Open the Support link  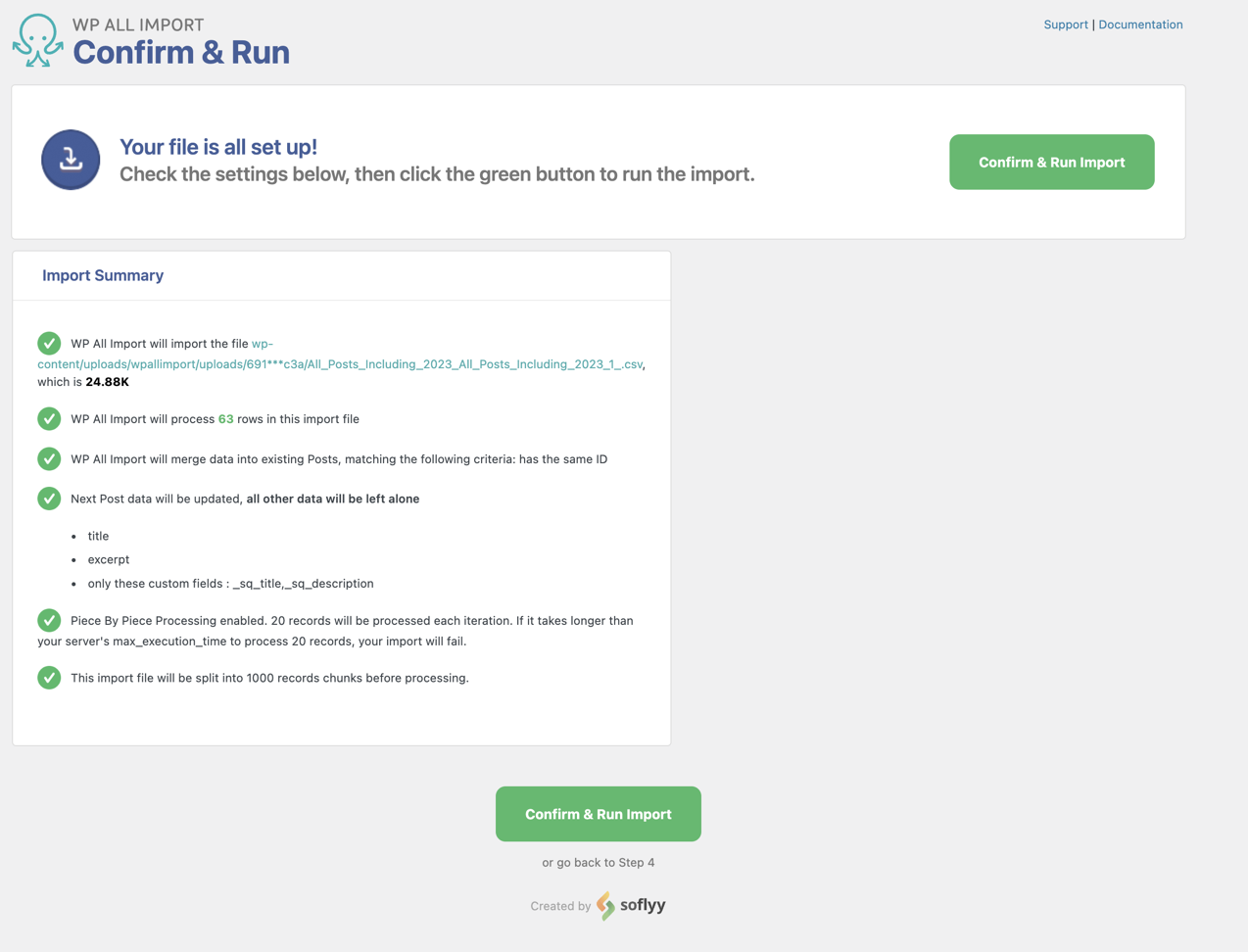[x=1065, y=24]
